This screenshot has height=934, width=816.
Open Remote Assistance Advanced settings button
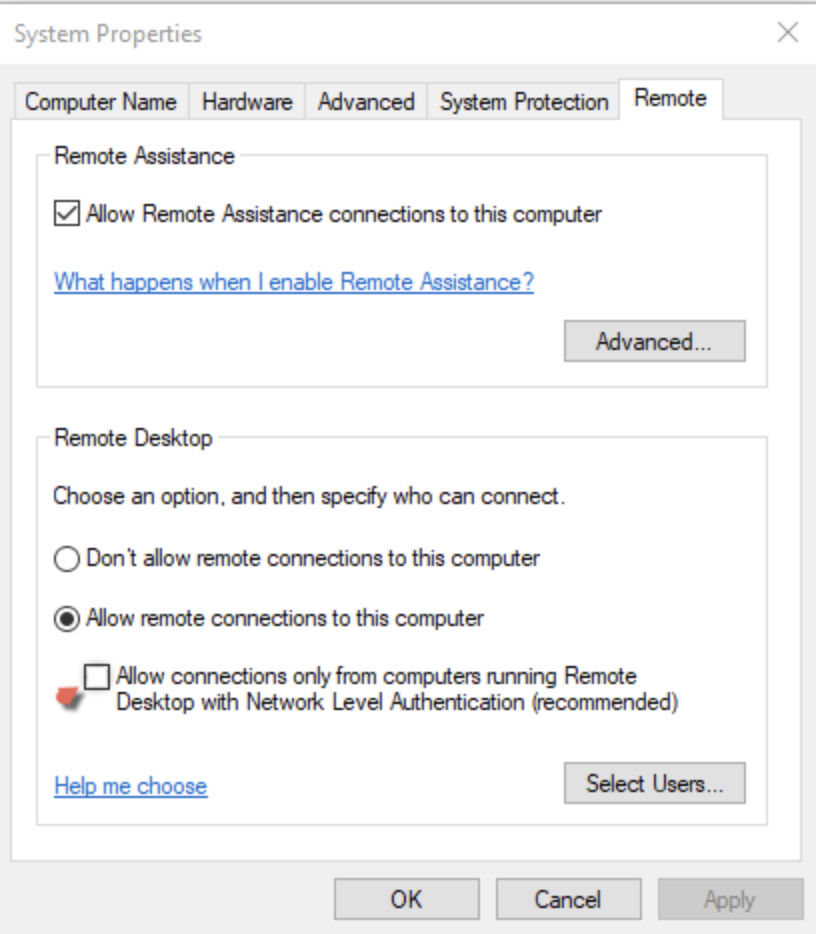click(654, 341)
